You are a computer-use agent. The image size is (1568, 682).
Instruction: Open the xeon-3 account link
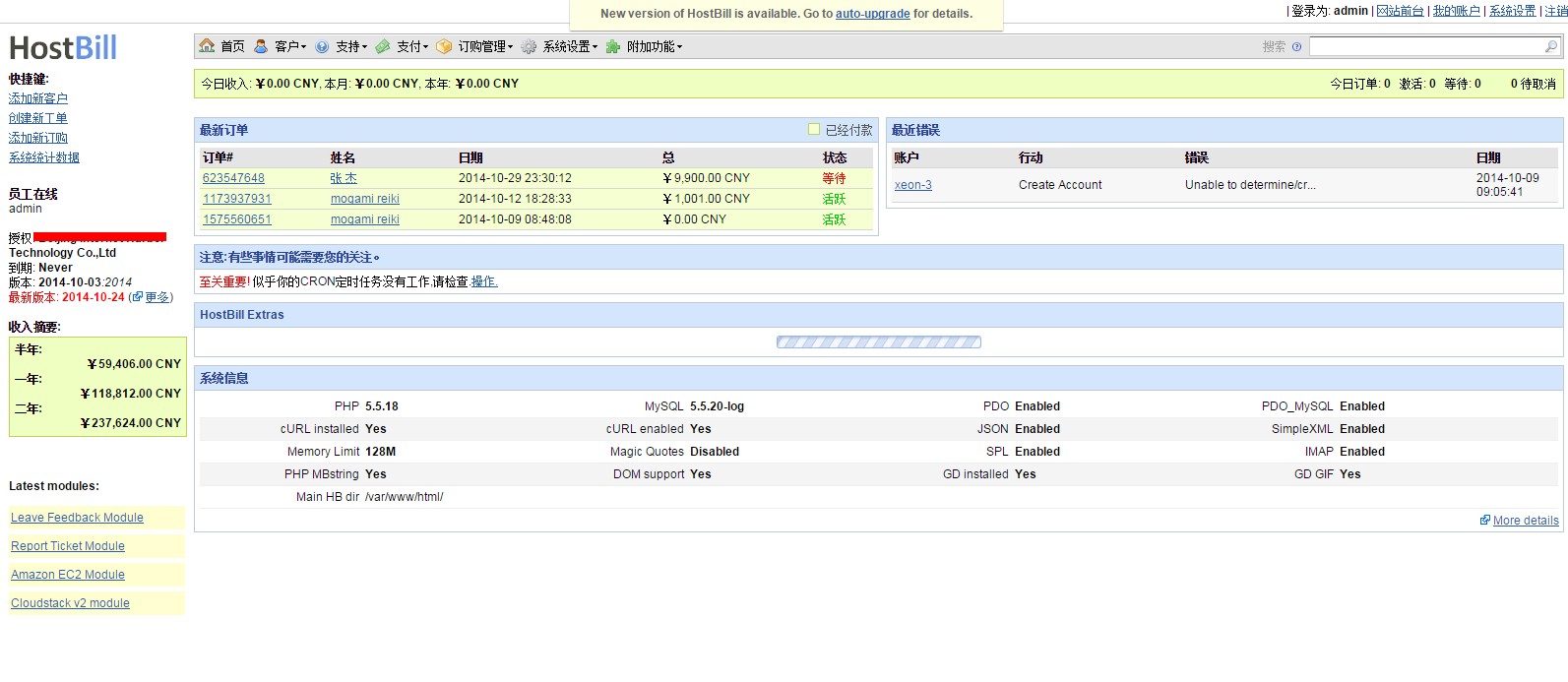pos(913,185)
